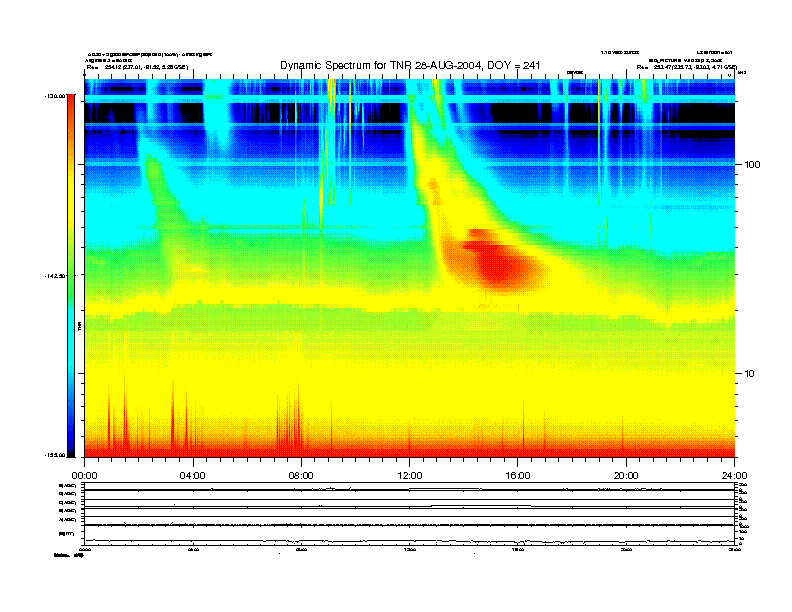The width and height of the screenshot is (792, 612).
Task: Click the 20:00 label on the time axis
Action: tap(626, 476)
